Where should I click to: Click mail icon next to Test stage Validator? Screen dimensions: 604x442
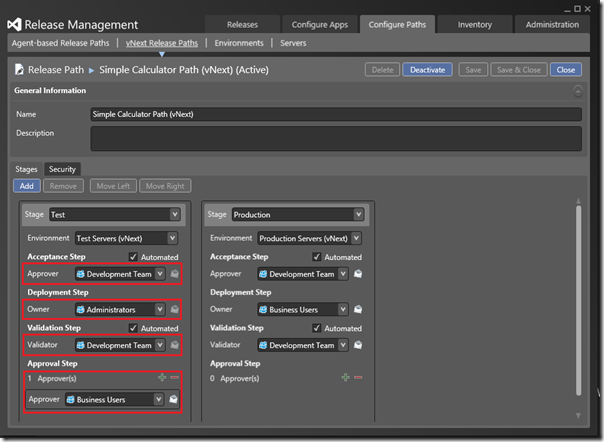pos(174,345)
